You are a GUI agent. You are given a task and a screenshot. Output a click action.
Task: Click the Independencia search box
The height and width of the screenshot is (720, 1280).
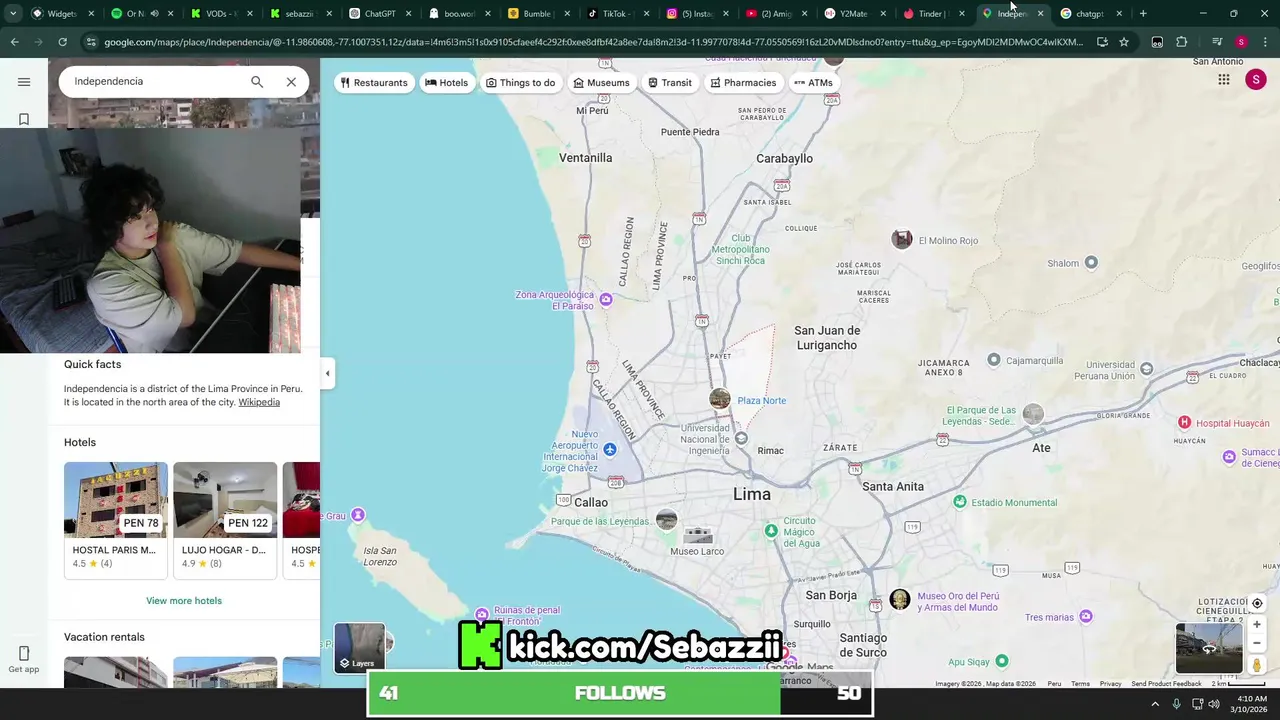click(155, 82)
